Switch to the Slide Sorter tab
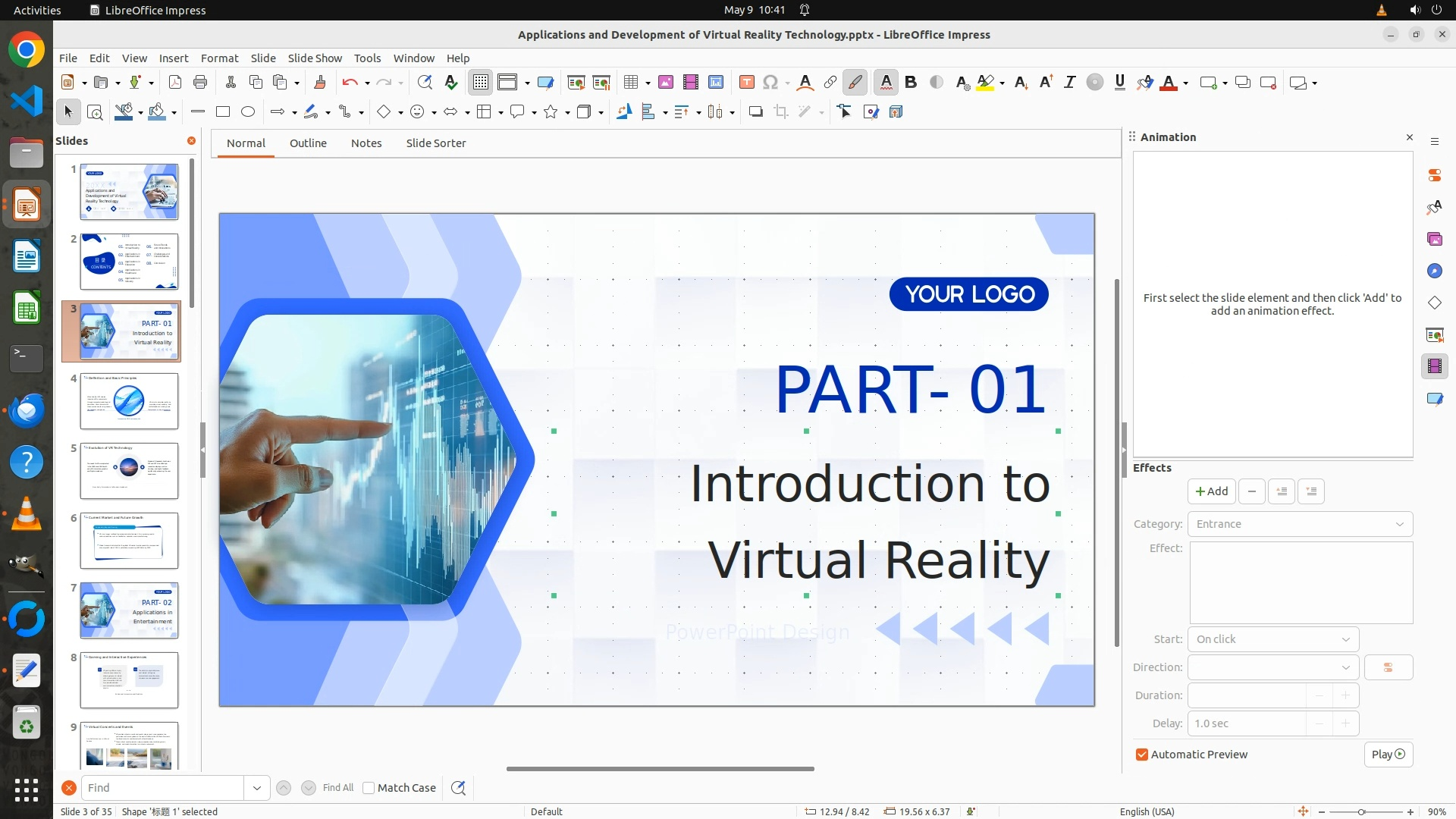The width and height of the screenshot is (1456, 819). tap(435, 143)
